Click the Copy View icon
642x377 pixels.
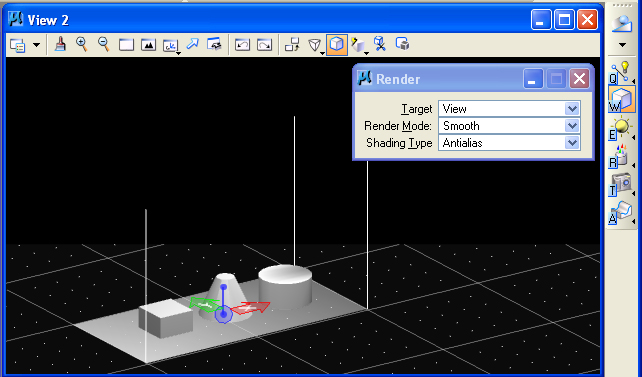point(292,45)
